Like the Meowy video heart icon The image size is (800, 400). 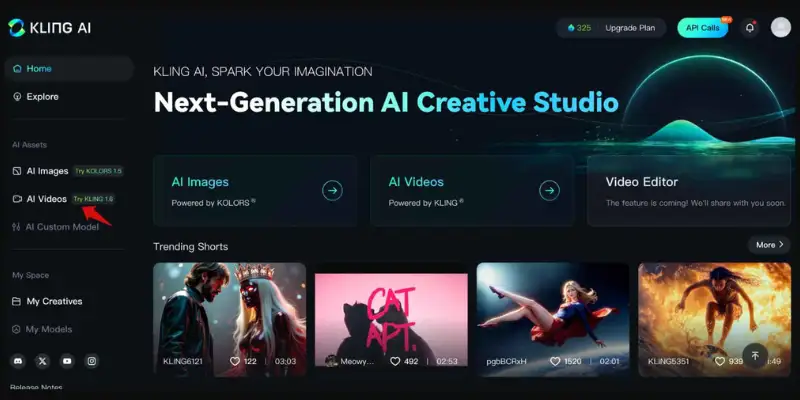[x=395, y=361]
